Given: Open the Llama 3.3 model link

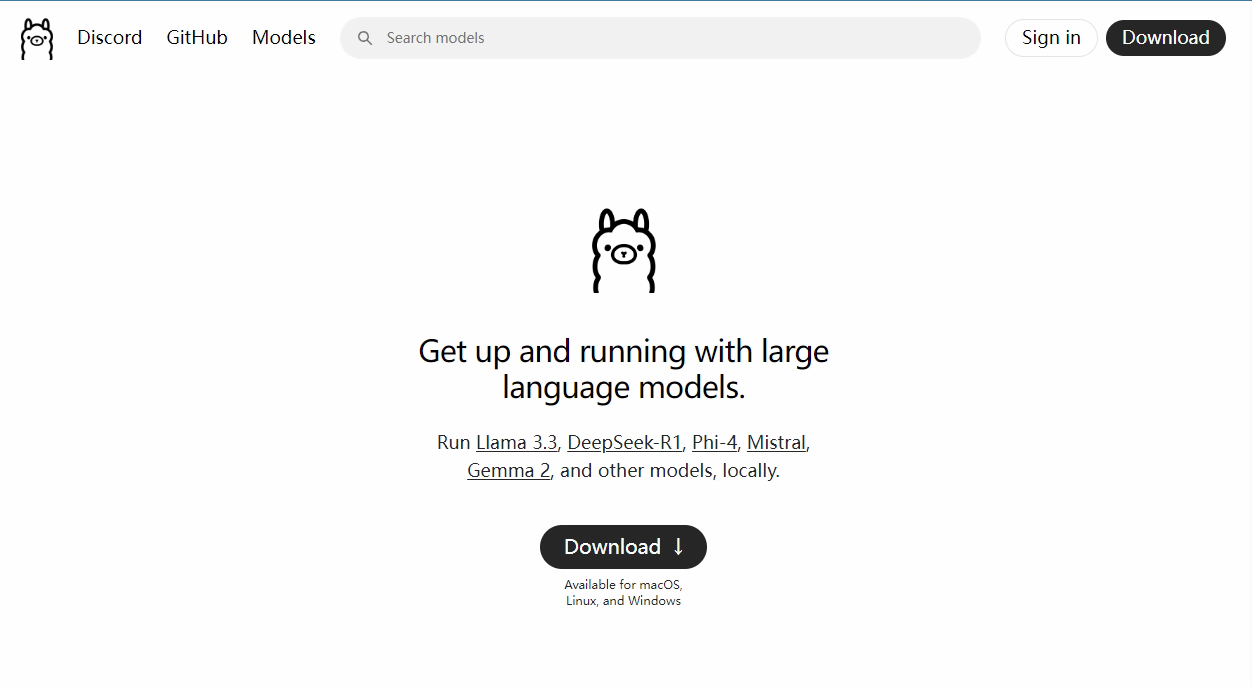Looking at the screenshot, I should tap(517, 442).
